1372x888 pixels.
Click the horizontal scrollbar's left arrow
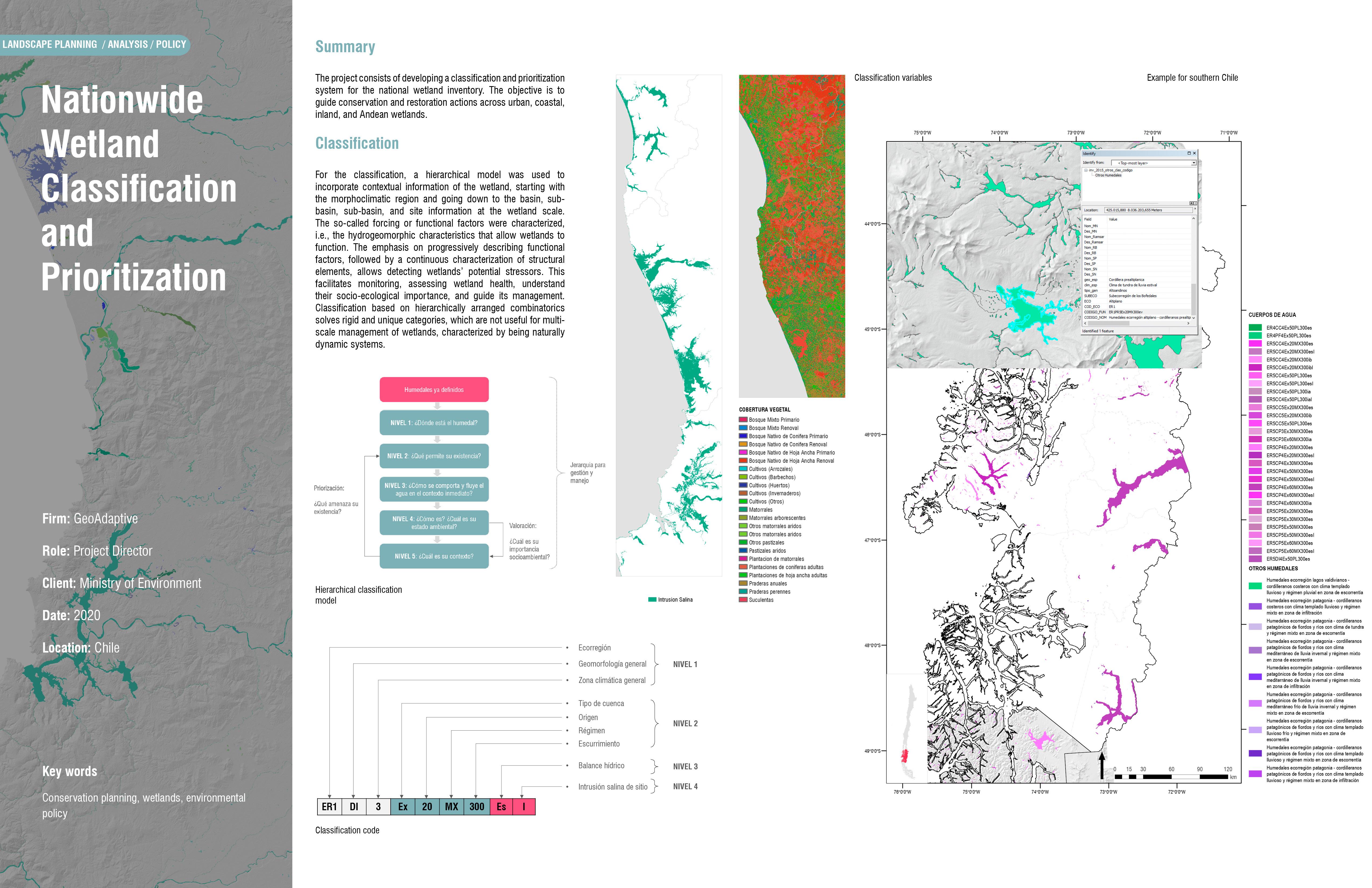(1085, 323)
